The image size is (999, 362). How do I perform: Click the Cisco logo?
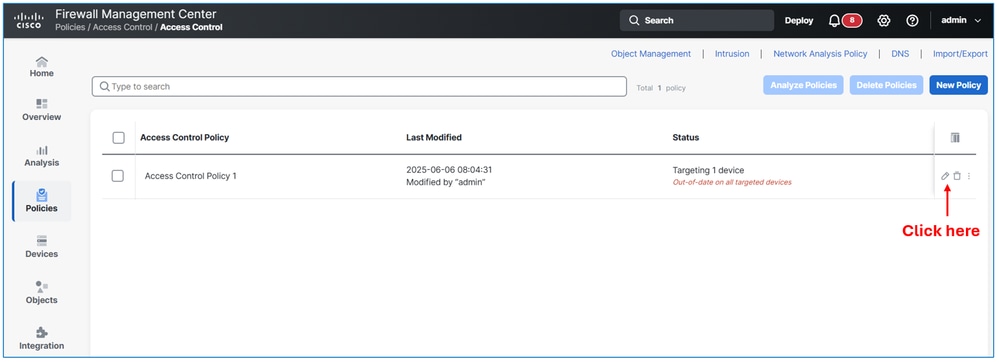pyautogui.click(x=28, y=20)
